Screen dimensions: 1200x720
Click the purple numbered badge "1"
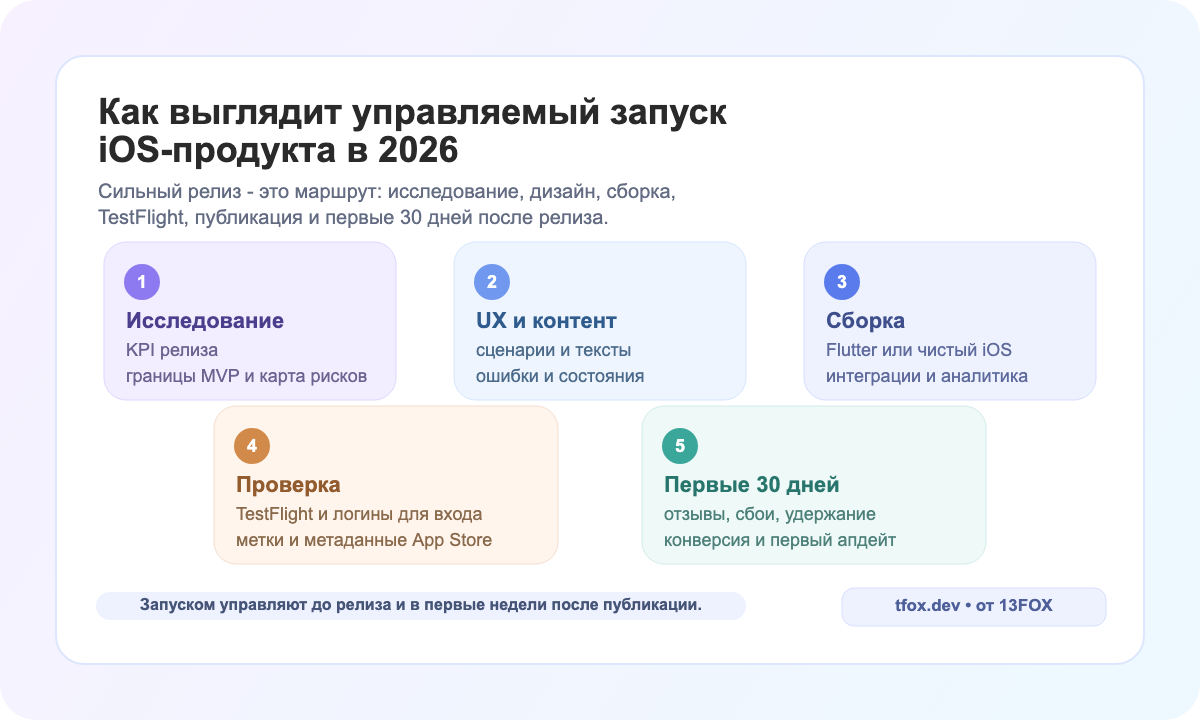141,282
